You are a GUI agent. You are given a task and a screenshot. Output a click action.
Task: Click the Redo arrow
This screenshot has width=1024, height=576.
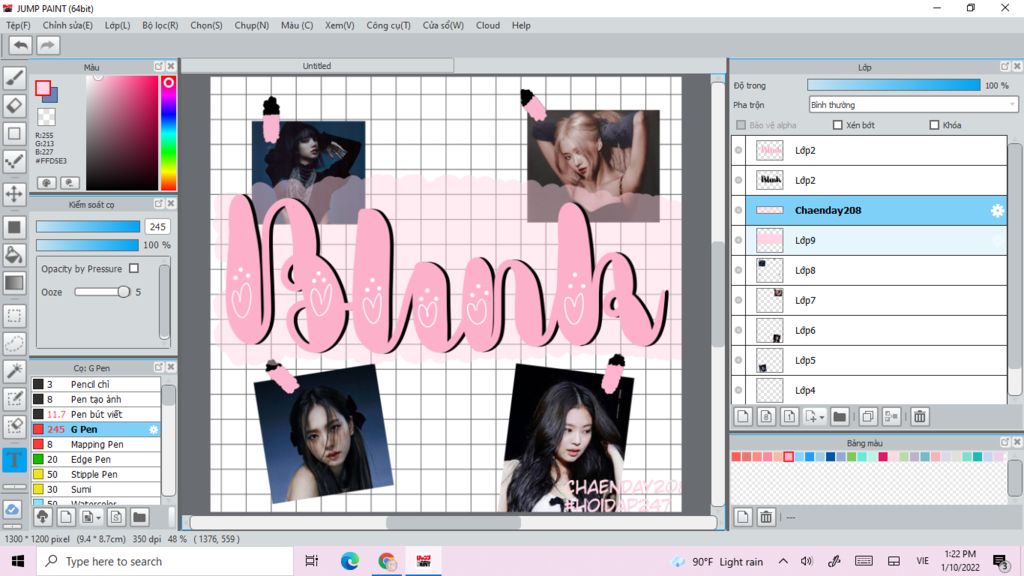47,45
